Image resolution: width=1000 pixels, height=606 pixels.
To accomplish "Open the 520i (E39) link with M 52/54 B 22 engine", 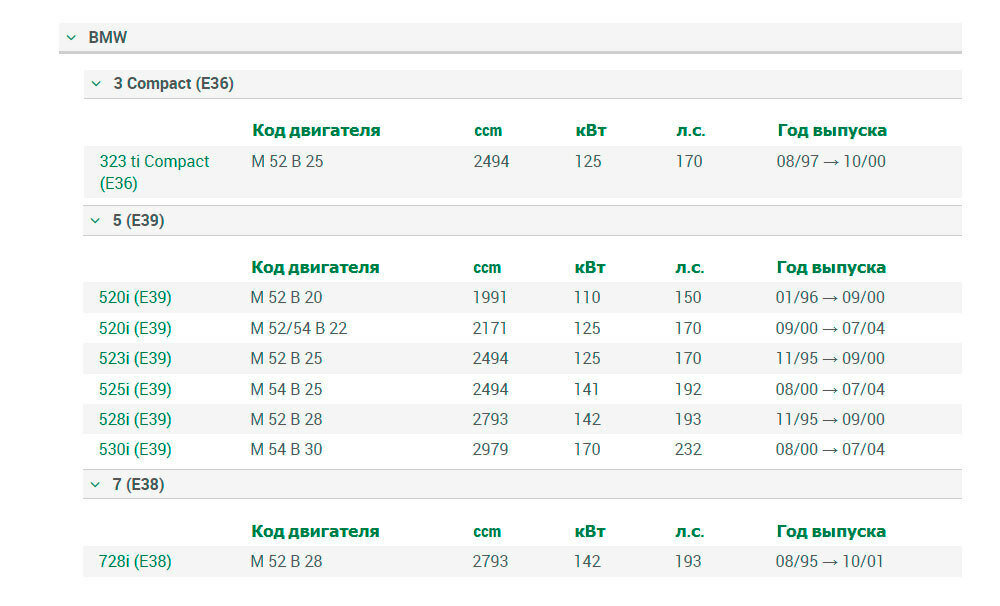I will (135, 328).
